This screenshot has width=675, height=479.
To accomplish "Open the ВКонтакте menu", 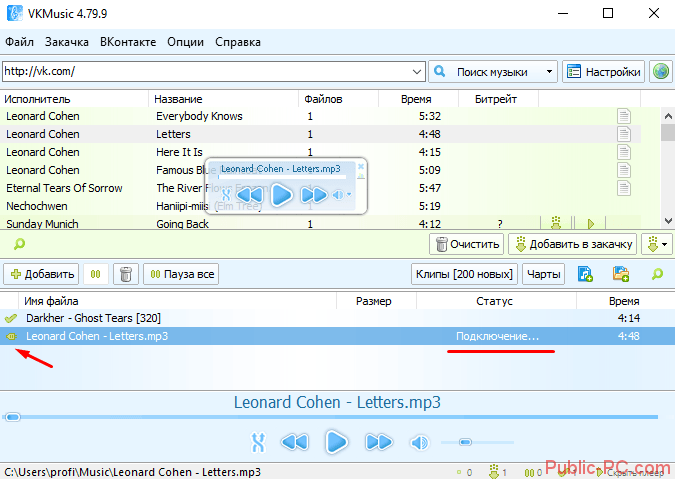I will pyautogui.click(x=128, y=42).
